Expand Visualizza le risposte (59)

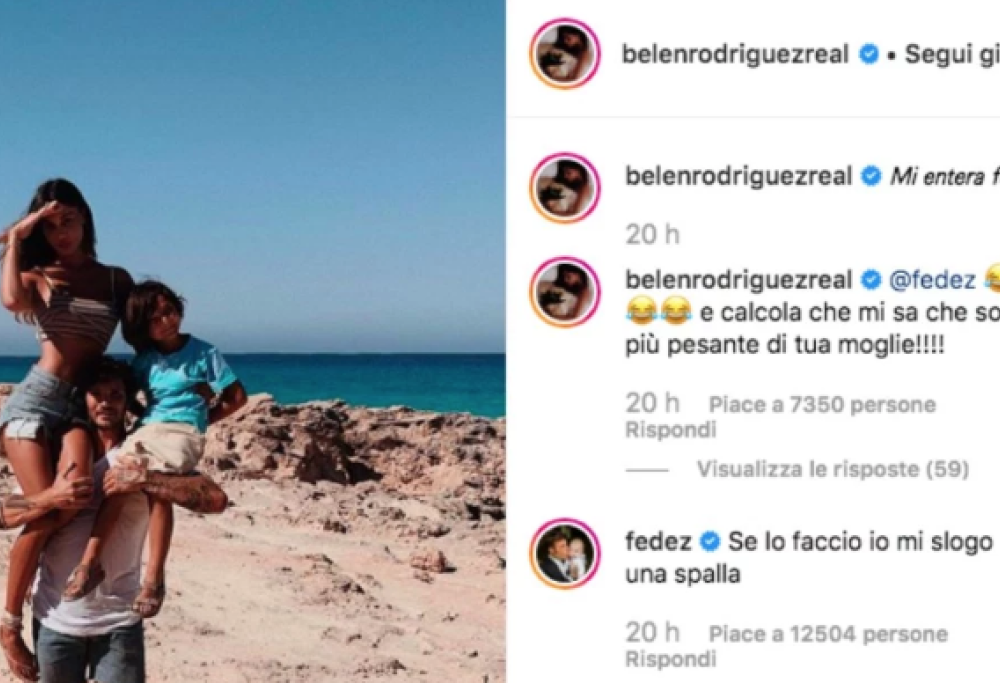tap(833, 469)
